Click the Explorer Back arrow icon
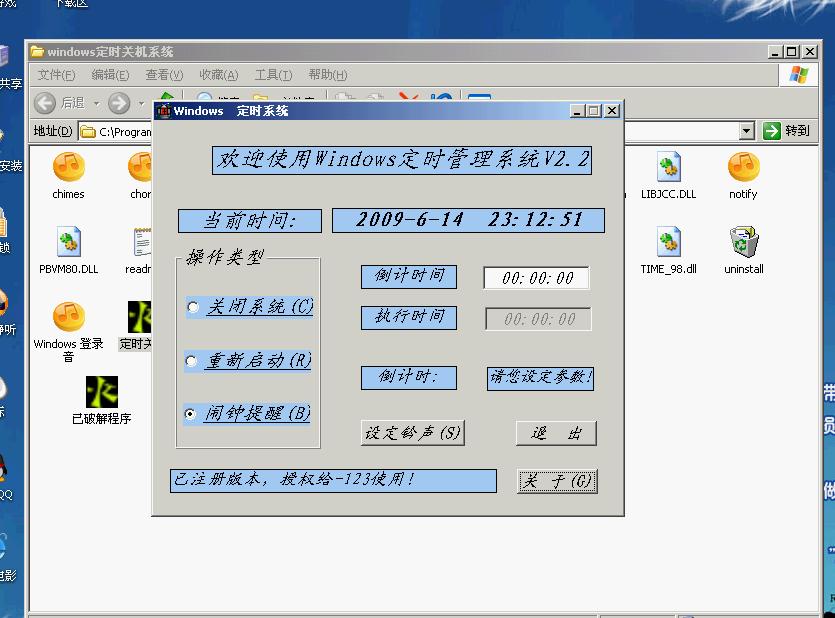 [x=45, y=103]
